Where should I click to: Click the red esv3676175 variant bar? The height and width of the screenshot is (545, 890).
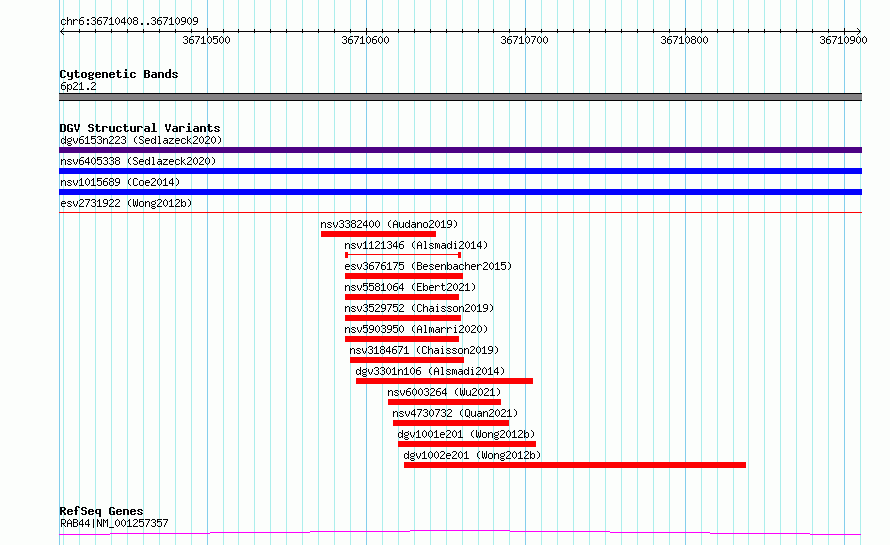[x=404, y=276]
